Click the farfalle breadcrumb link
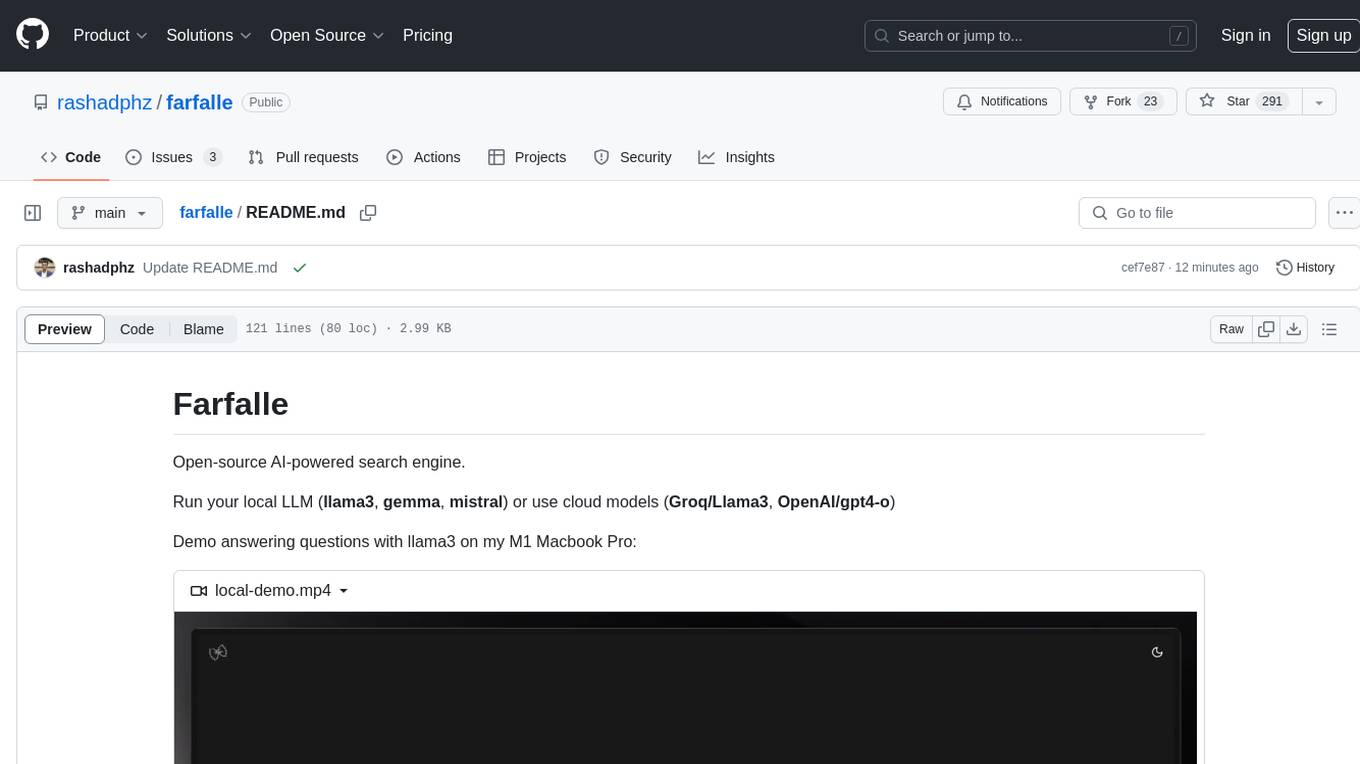This screenshot has width=1360, height=764. pyautogui.click(x=206, y=213)
